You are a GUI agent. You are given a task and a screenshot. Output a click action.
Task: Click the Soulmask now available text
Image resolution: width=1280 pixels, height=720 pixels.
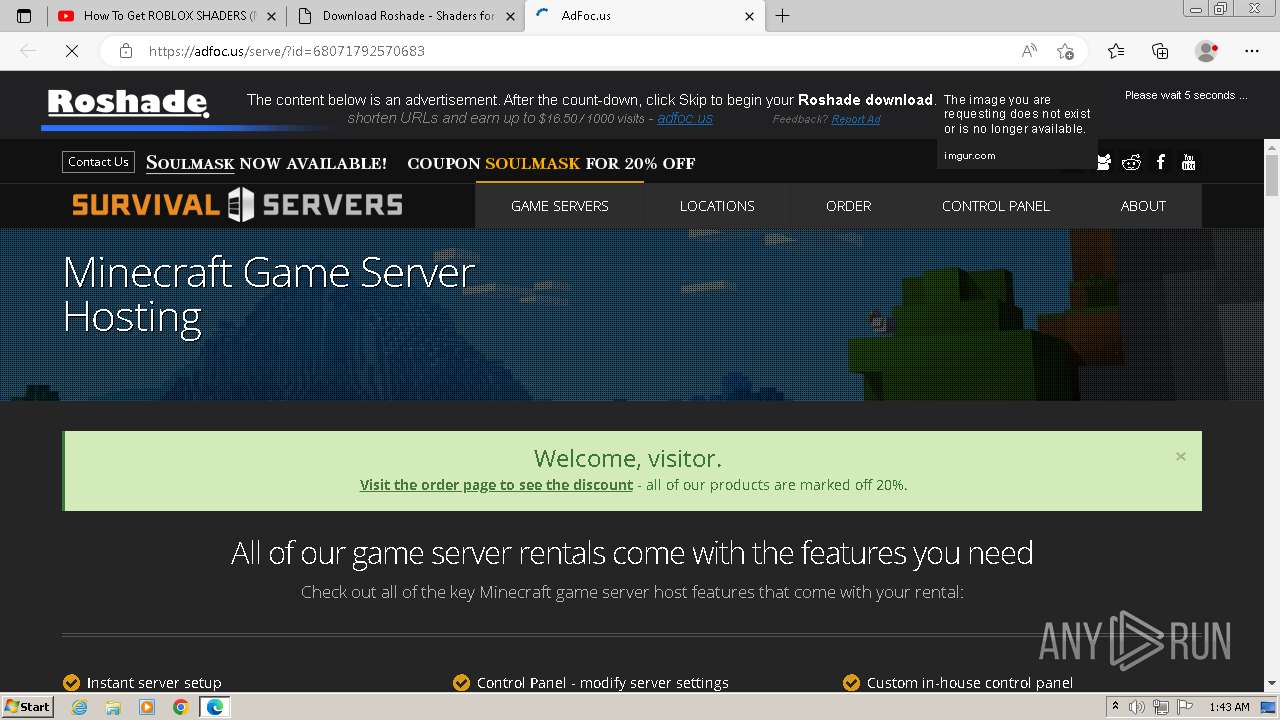point(266,163)
